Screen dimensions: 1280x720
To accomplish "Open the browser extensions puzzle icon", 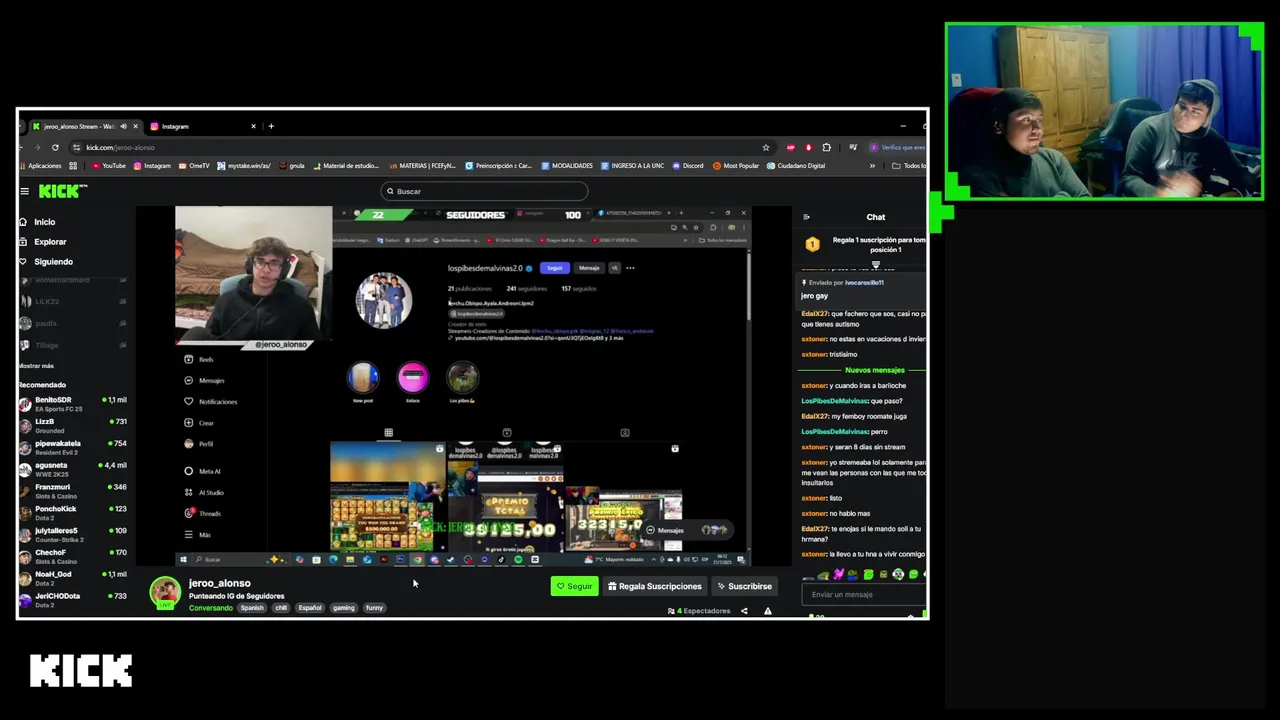I will (826, 147).
